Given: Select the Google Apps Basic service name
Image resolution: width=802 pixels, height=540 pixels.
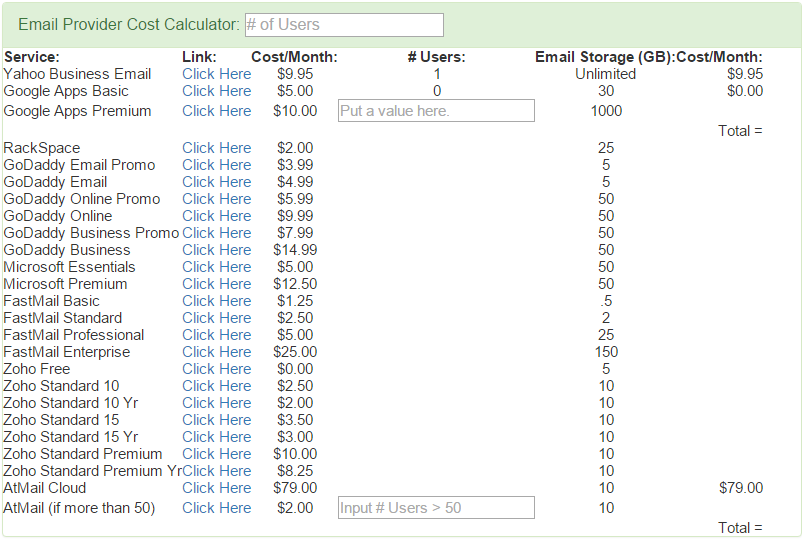Looking at the screenshot, I should tap(66, 91).
